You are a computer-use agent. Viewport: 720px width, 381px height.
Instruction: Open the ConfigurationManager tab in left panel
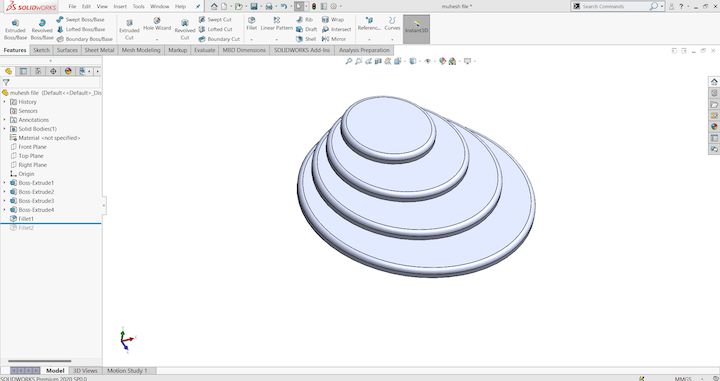tap(38, 71)
